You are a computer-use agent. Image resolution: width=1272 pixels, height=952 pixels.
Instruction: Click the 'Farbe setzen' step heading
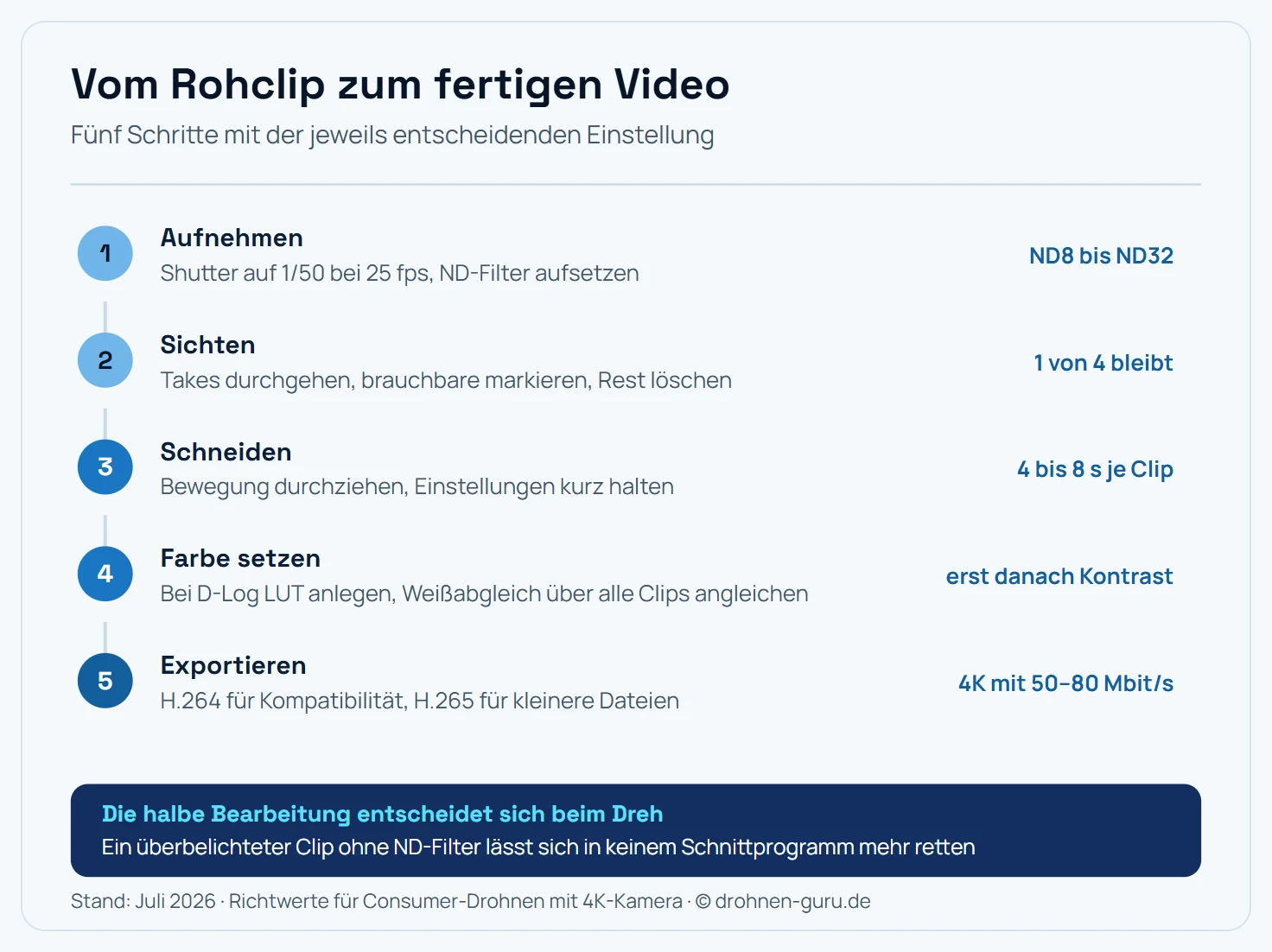point(240,558)
